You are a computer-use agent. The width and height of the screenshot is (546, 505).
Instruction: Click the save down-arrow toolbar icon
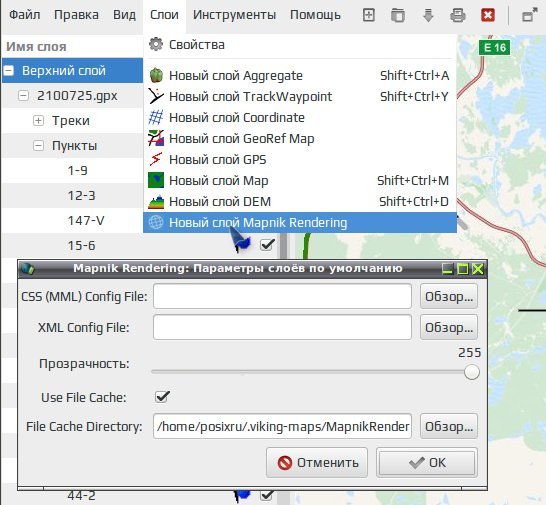click(x=428, y=15)
